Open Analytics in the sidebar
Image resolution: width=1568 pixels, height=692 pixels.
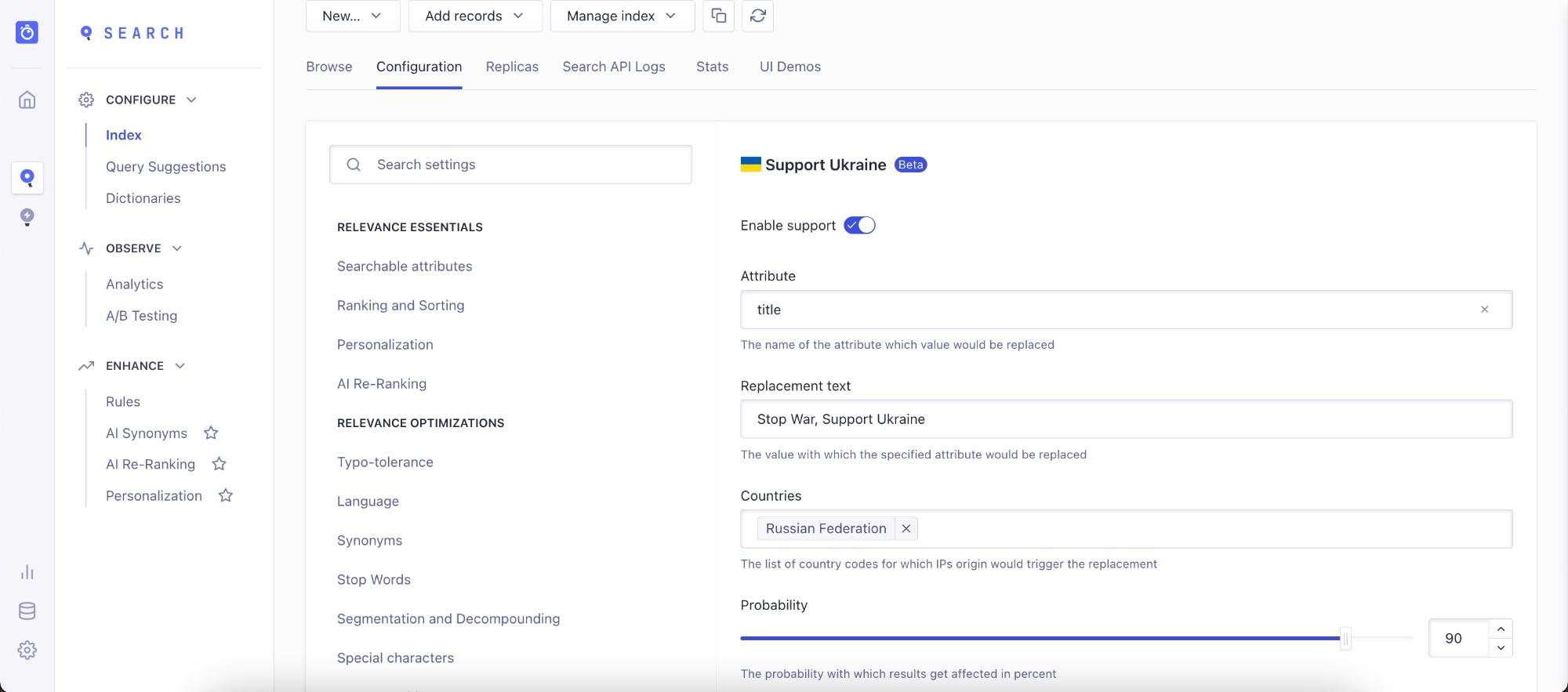pyautogui.click(x=135, y=284)
